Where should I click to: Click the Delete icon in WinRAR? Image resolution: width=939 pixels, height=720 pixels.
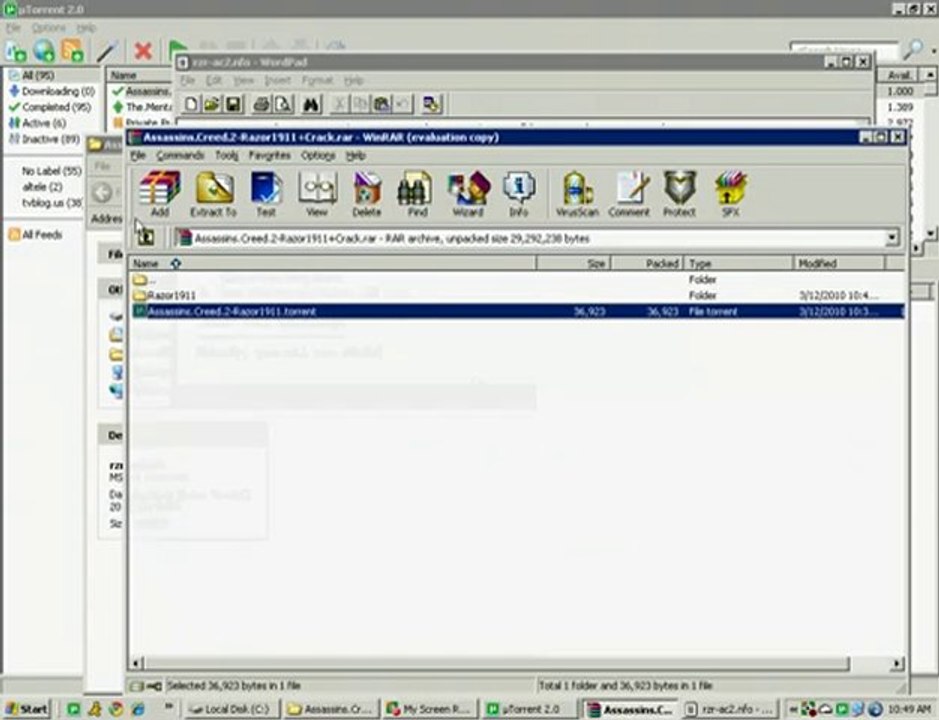click(366, 193)
